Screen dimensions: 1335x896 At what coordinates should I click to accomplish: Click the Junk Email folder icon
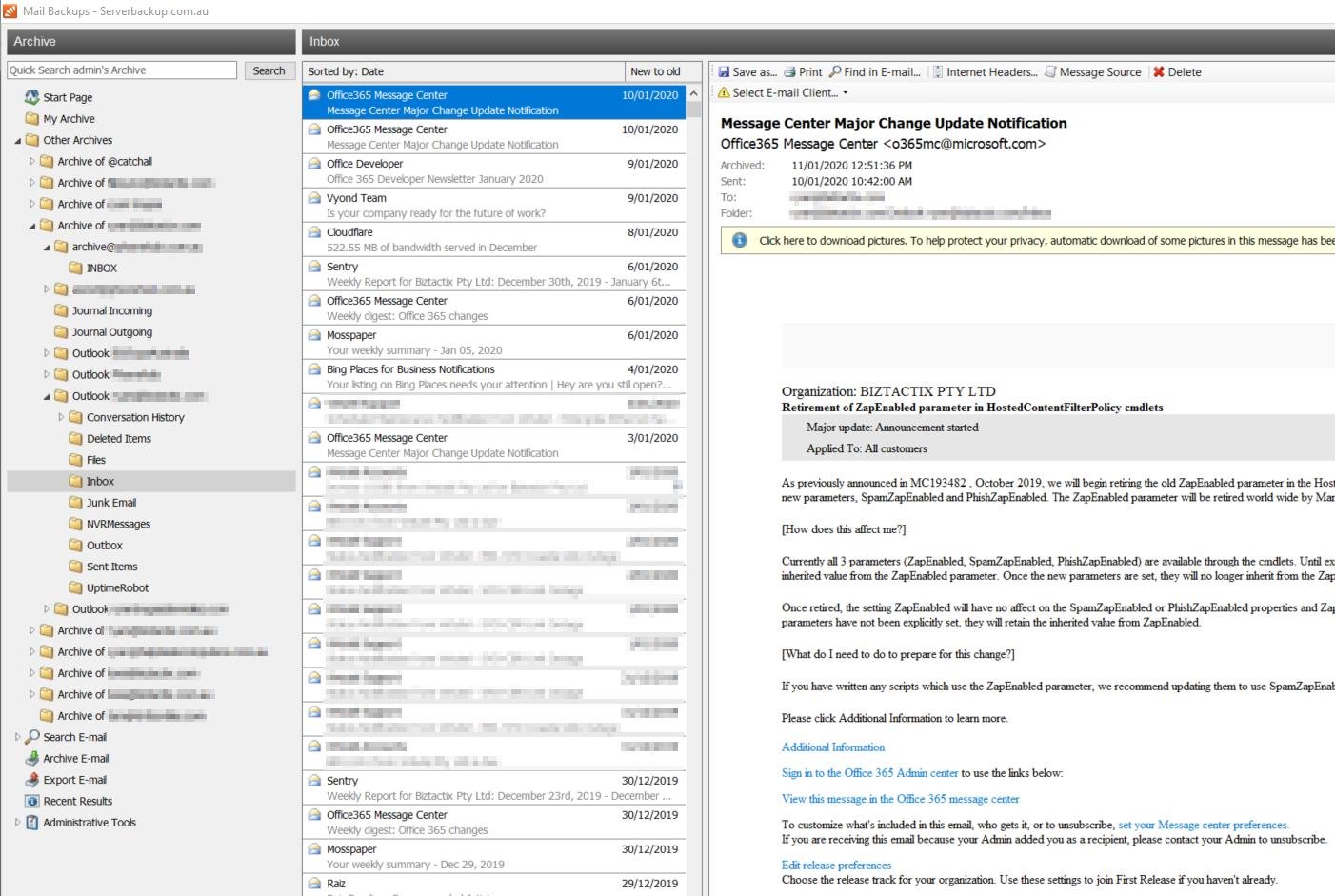(76, 503)
